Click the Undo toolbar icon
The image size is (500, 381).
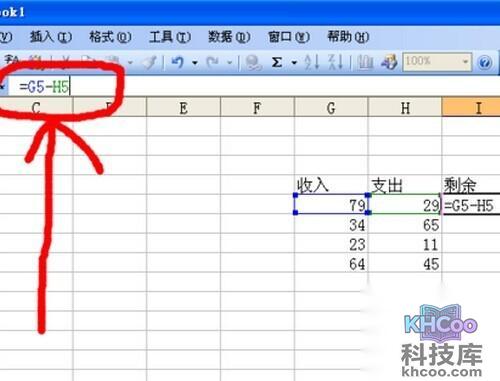[x=178, y=62]
